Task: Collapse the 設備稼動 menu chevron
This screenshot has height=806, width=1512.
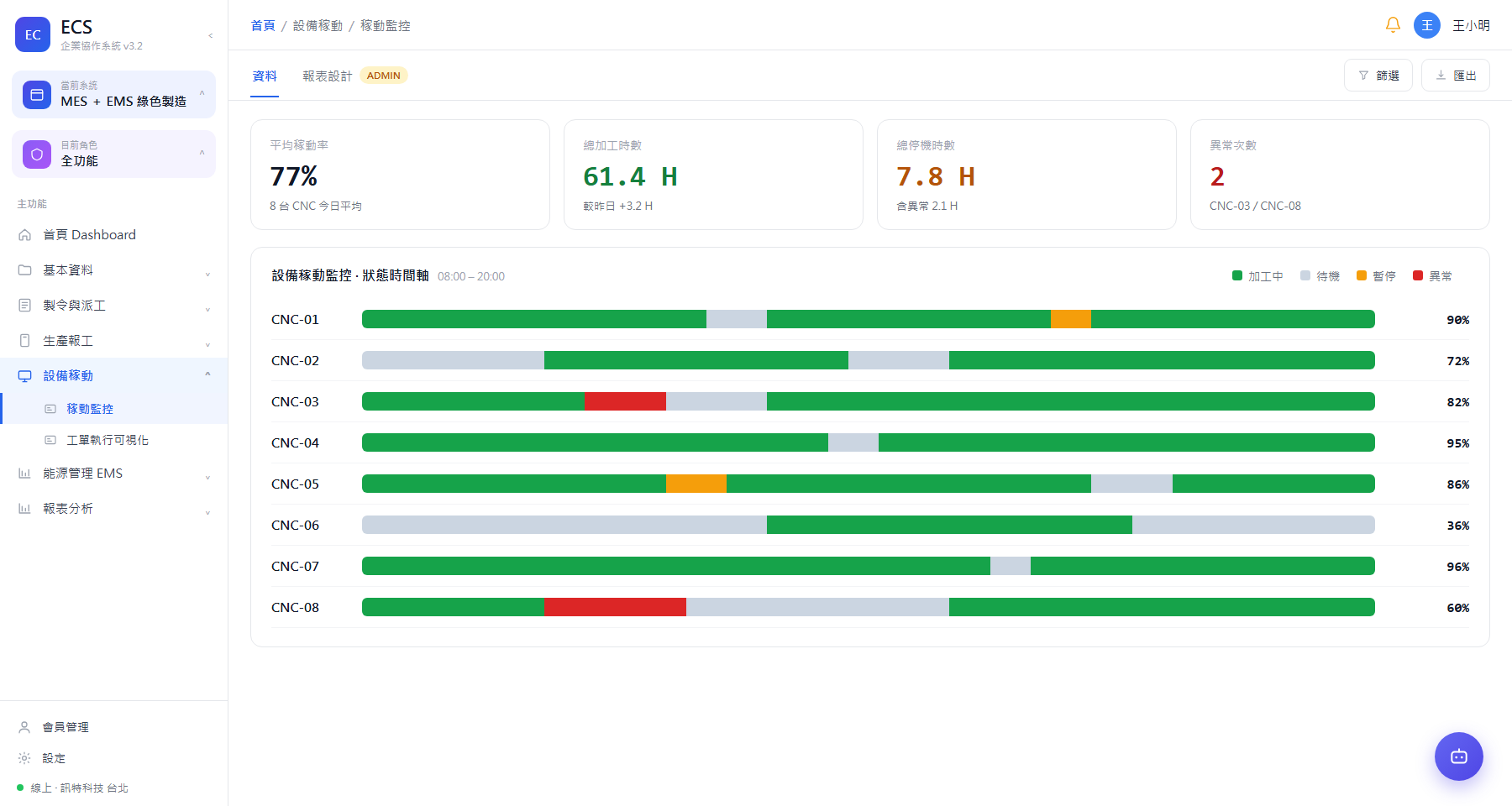Action: tap(207, 374)
